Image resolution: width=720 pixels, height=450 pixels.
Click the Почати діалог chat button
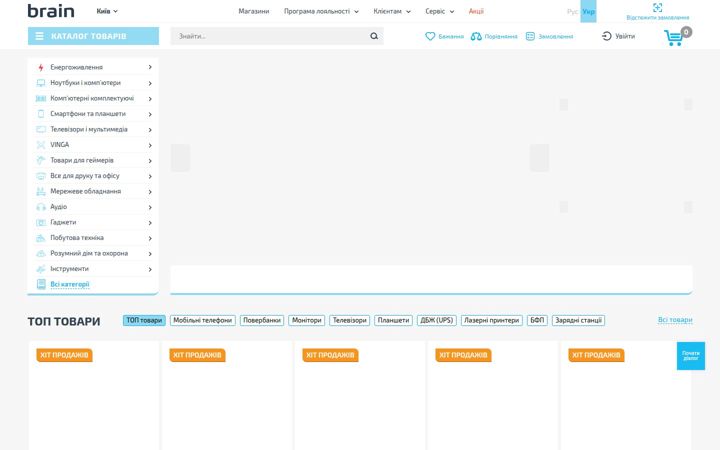tap(691, 355)
